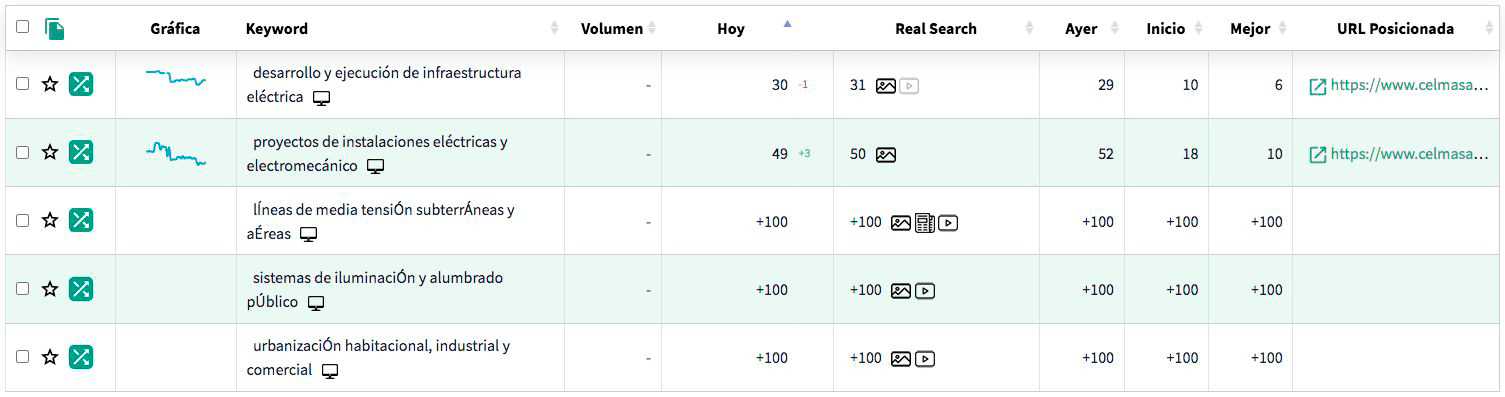Image resolution: width=1505 pixels, height=397 pixels.
Task: Click desktop monitor icon beside 'urbanización habitacional' keyword
Action: pos(330,371)
